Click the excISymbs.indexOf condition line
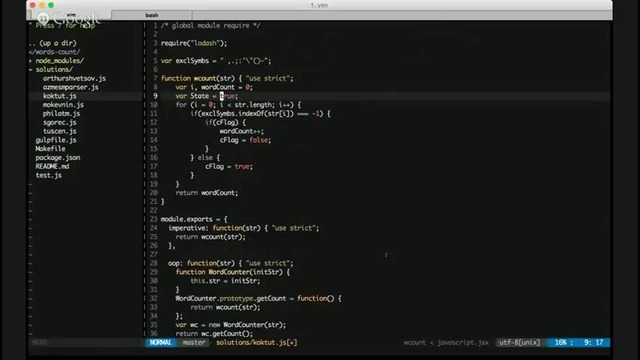This screenshot has width=640, height=360. click(x=260, y=114)
